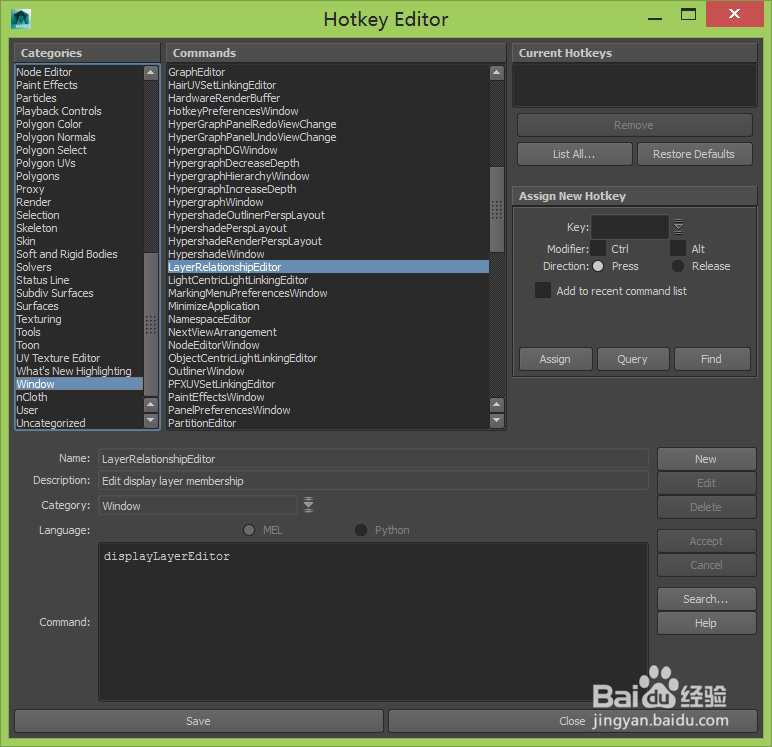The height and width of the screenshot is (747, 772).
Task: Click the Query button
Action: pyautogui.click(x=633, y=359)
